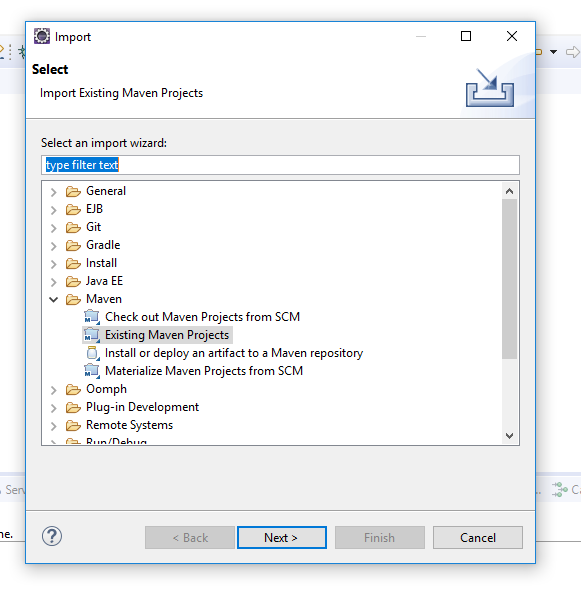Collapse the Maven category
The image size is (581, 599).
pos(53,300)
